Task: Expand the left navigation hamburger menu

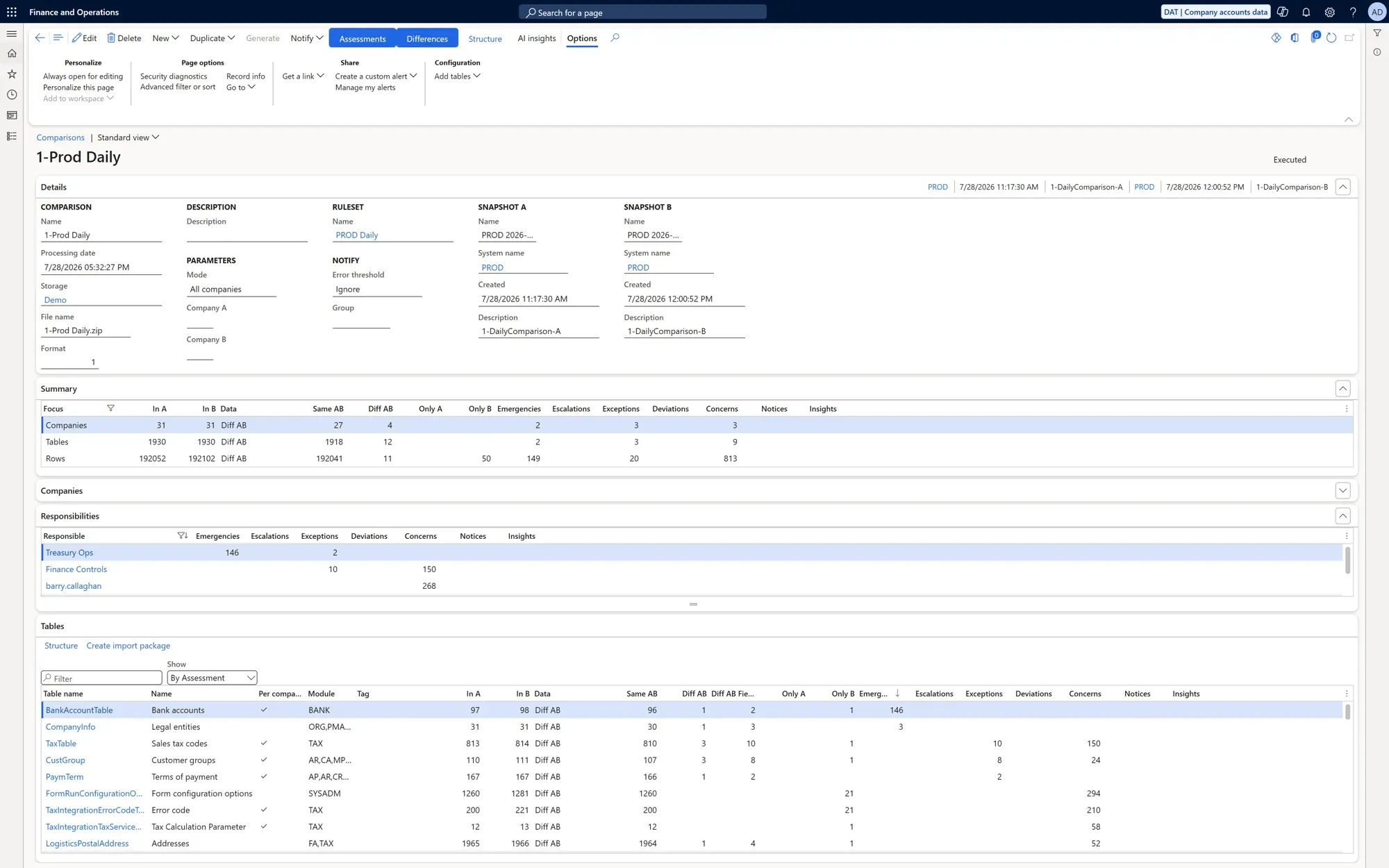Action: tap(12, 34)
